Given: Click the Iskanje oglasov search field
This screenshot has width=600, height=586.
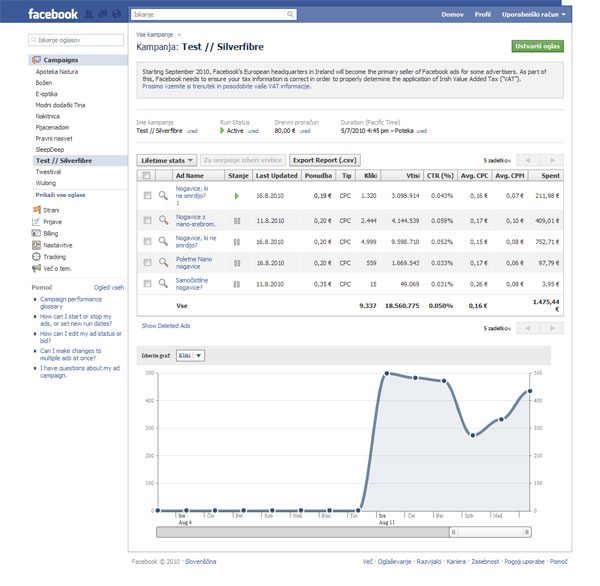Looking at the screenshot, I should pos(76,40).
